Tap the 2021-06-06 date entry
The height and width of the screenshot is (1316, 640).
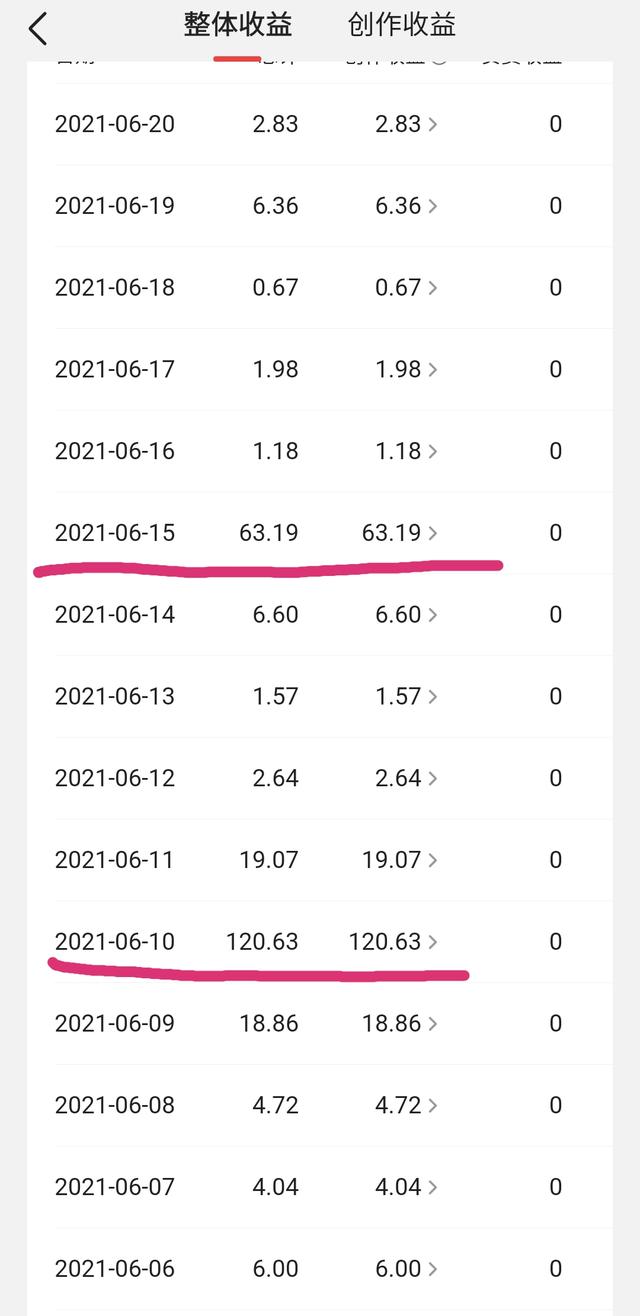coord(114,1269)
